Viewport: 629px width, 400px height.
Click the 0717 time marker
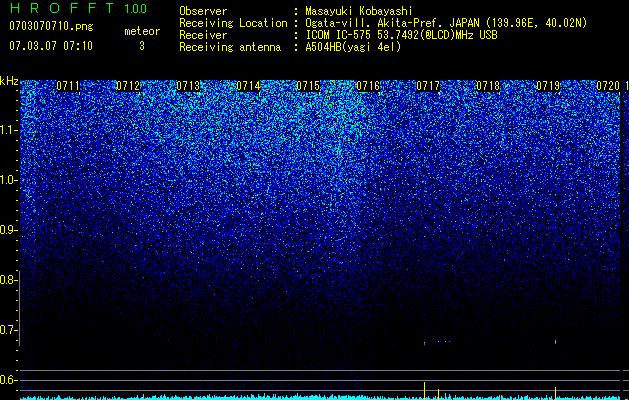coord(428,86)
